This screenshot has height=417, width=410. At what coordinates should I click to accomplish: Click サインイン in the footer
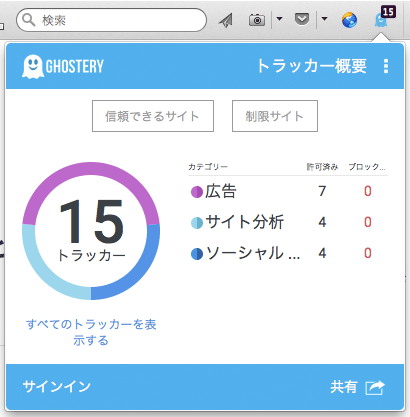[x=56, y=387]
